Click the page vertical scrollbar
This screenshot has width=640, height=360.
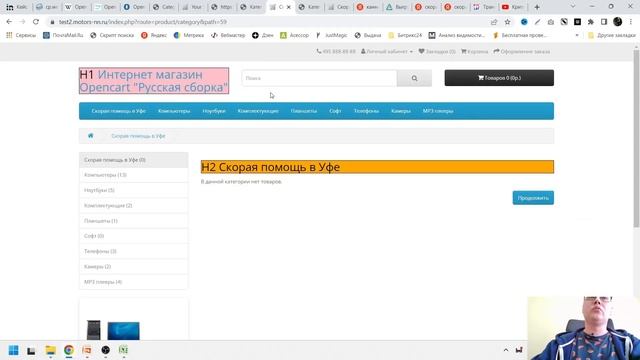(636, 139)
